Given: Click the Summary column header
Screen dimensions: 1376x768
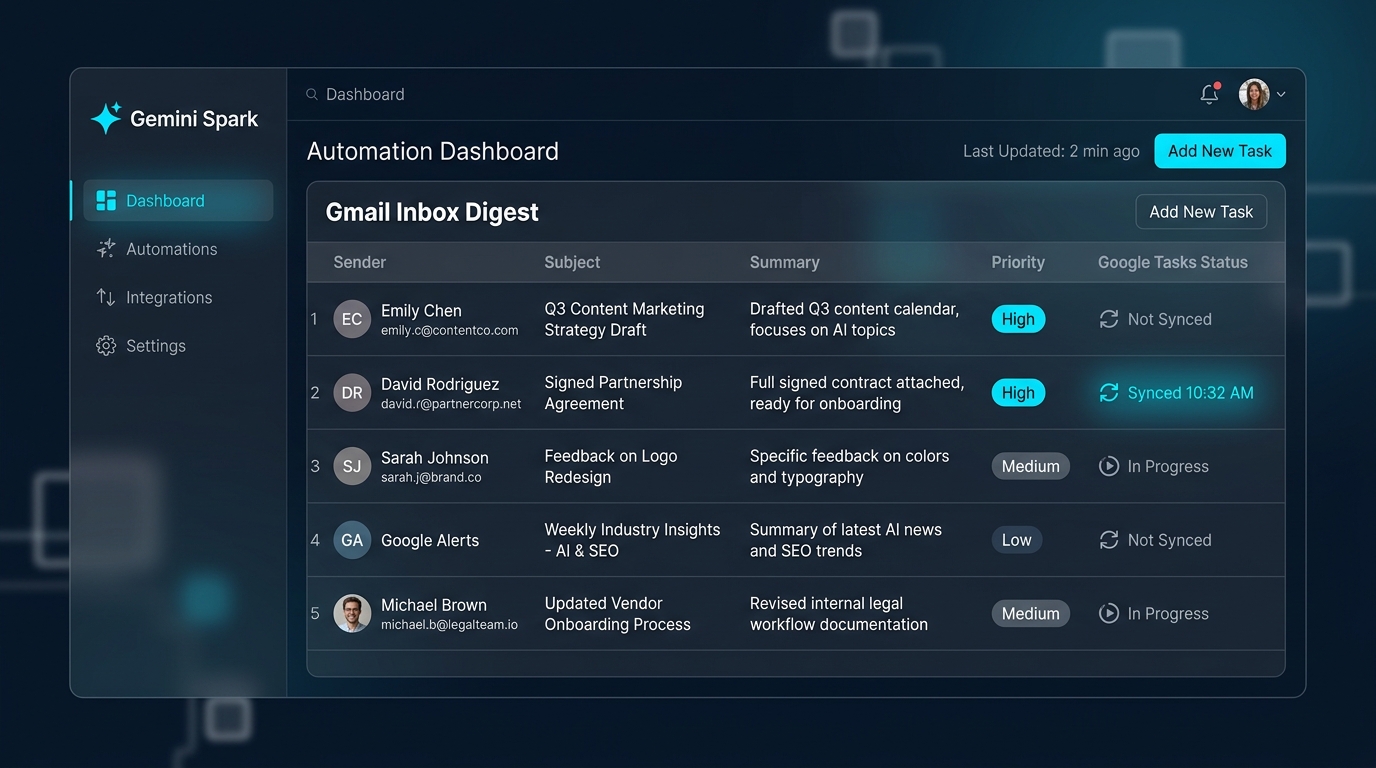Looking at the screenshot, I should click(785, 262).
